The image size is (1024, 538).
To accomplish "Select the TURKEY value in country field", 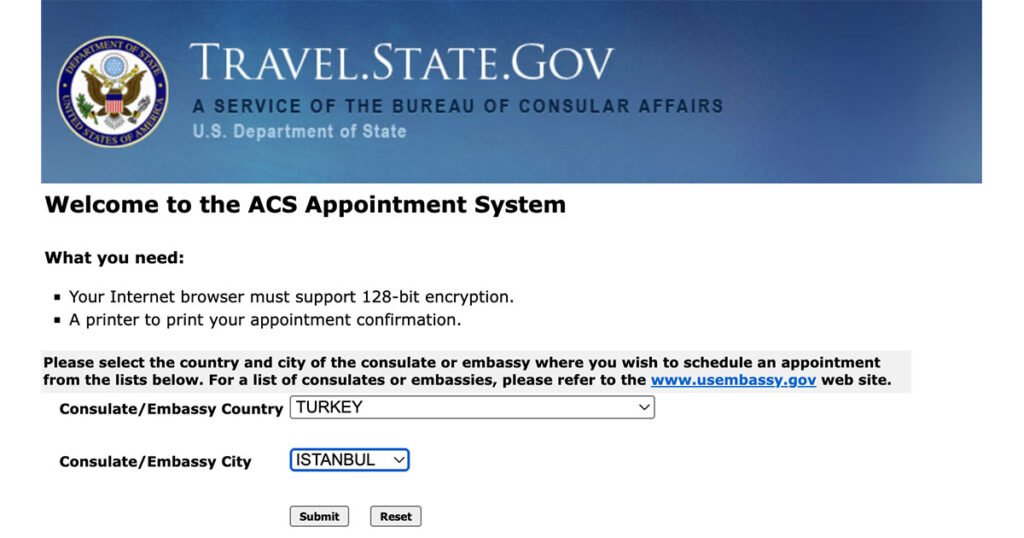I will (x=330, y=407).
